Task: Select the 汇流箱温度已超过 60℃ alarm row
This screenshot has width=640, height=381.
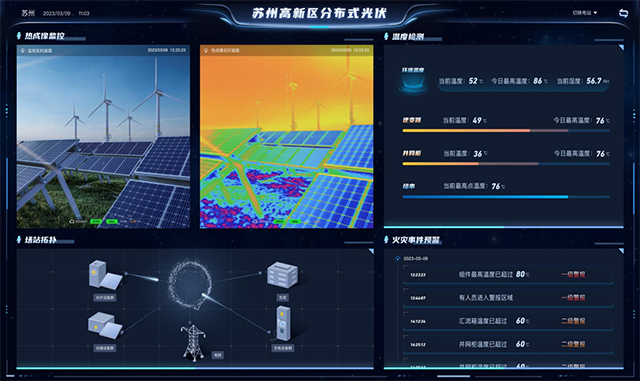Action: click(507, 321)
